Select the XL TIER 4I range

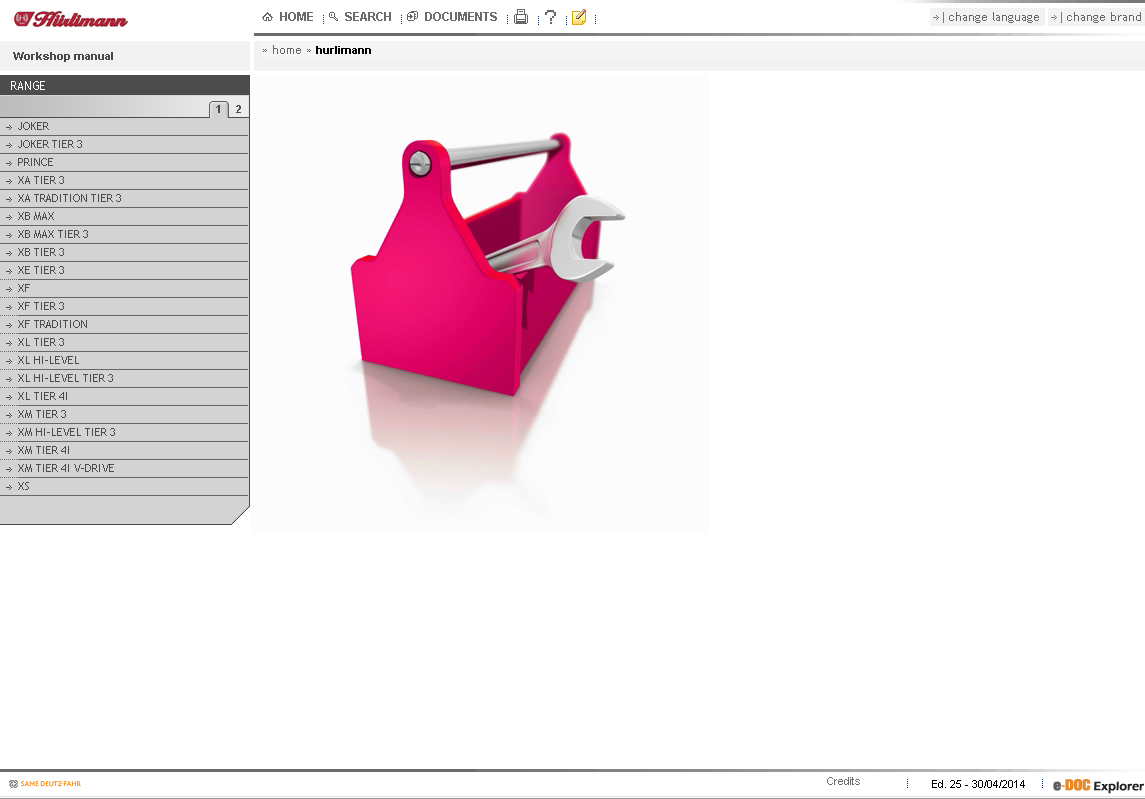coord(124,397)
